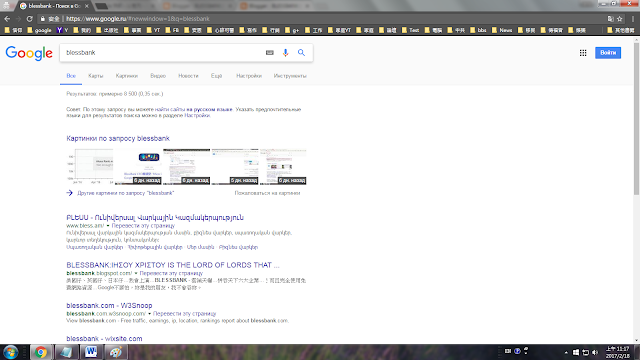This screenshot has width=640, height=360.
Task: Open the Yahoo 'Y' bookmark
Action: (x=62, y=30)
